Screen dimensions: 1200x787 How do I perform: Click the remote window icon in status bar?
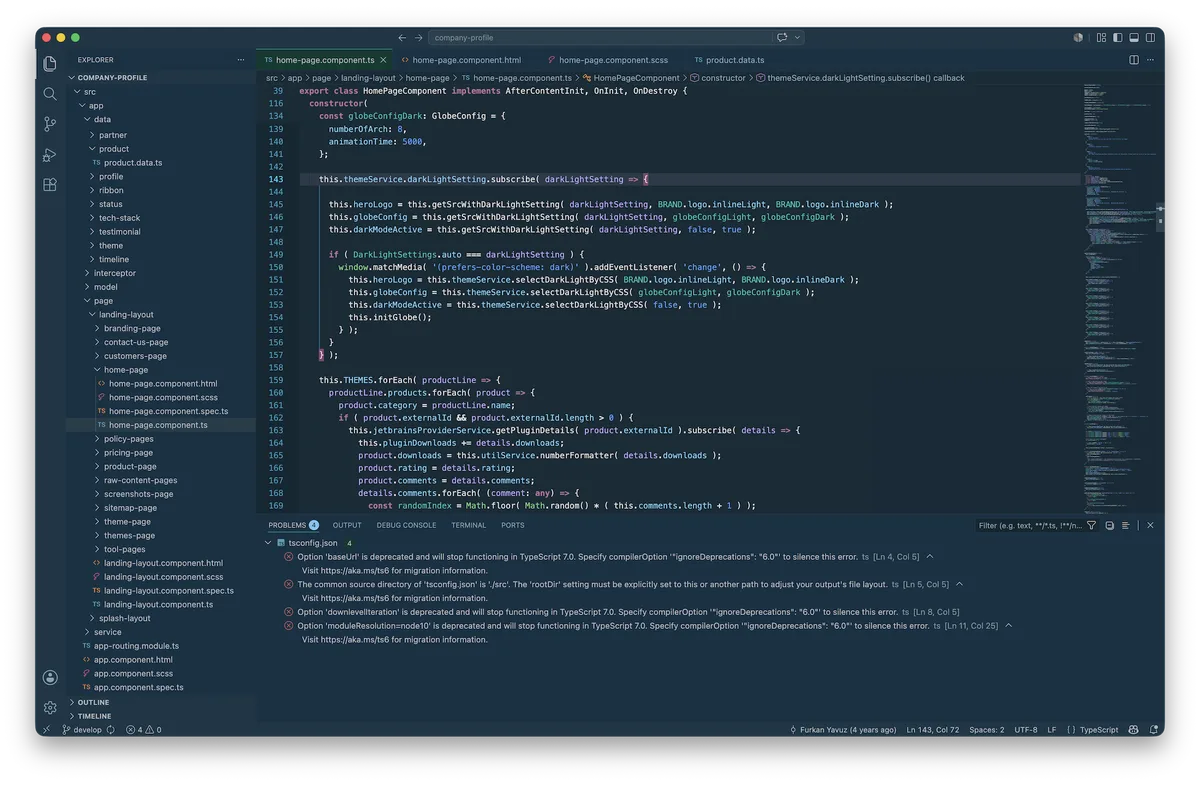(x=46, y=730)
